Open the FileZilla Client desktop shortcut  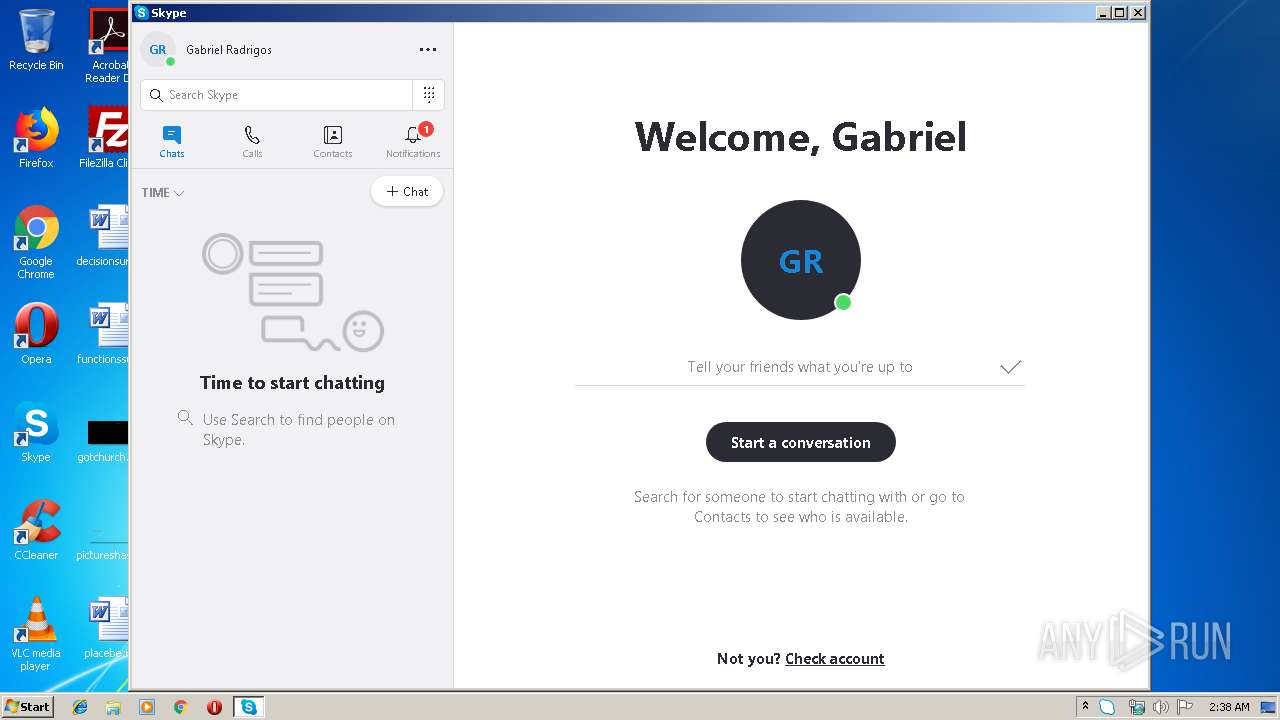tap(106, 138)
